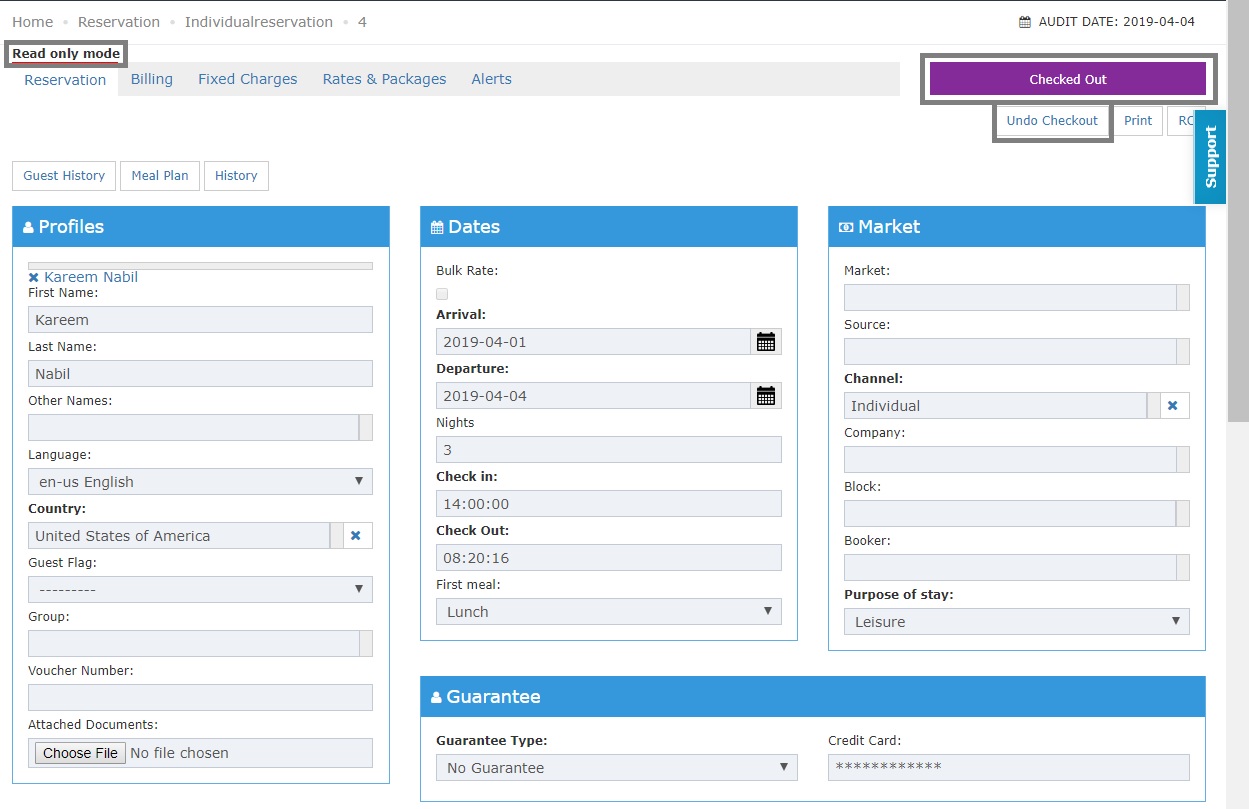Image resolution: width=1249 pixels, height=809 pixels.
Task: Open the Rates & Packages tab
Action: tap(384, 79)
